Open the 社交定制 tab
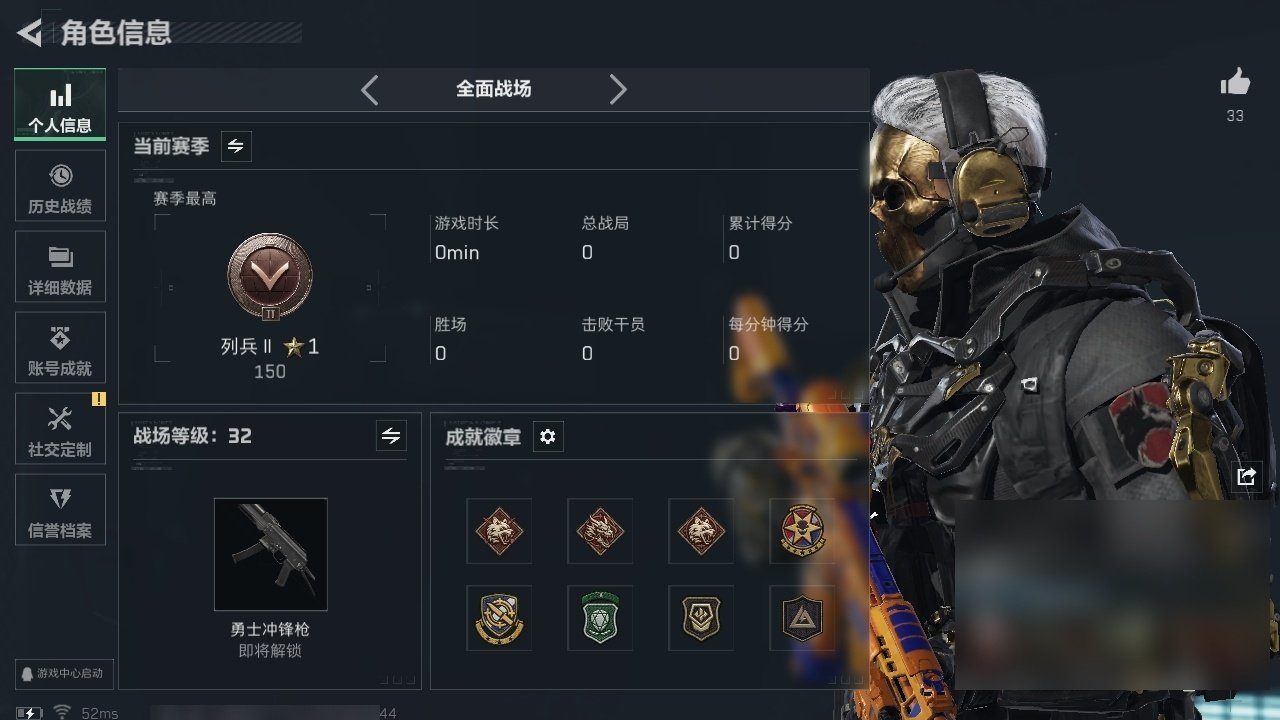1280x720 pixels. pyautogui.click(x=60, y=429)
